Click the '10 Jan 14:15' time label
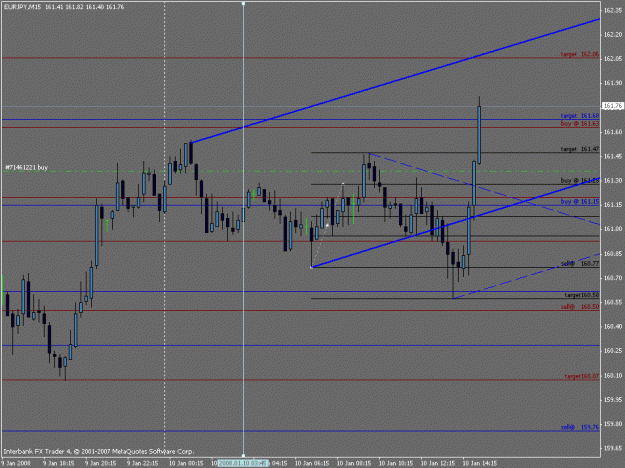Screen dimensions: 625x468 [x=480, y=463]
